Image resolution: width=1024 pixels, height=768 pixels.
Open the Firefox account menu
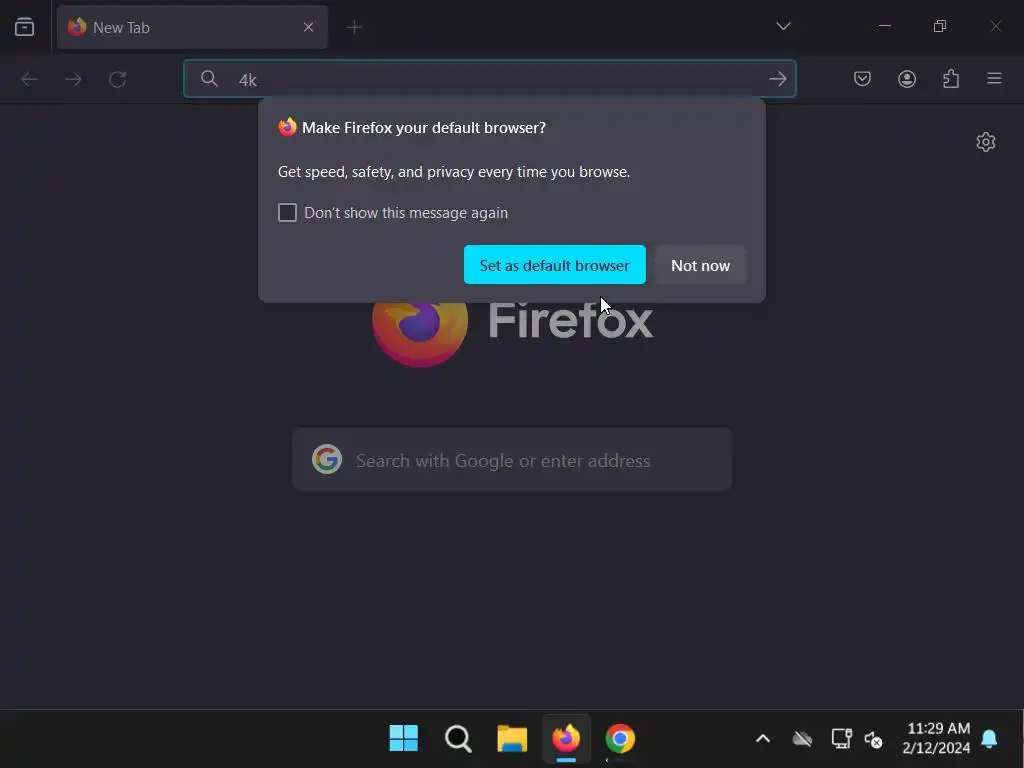pos(906,79)
